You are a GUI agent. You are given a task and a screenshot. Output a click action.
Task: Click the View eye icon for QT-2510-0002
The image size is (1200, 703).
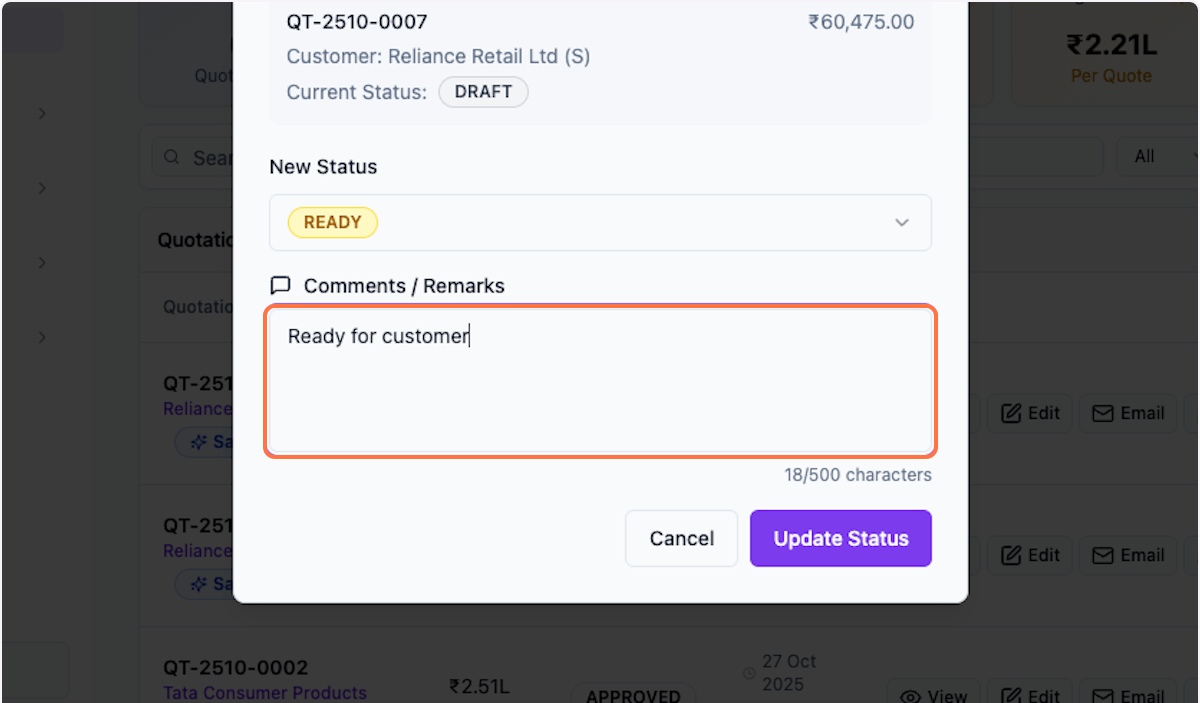pyautogui.click(x=910, y=696)
